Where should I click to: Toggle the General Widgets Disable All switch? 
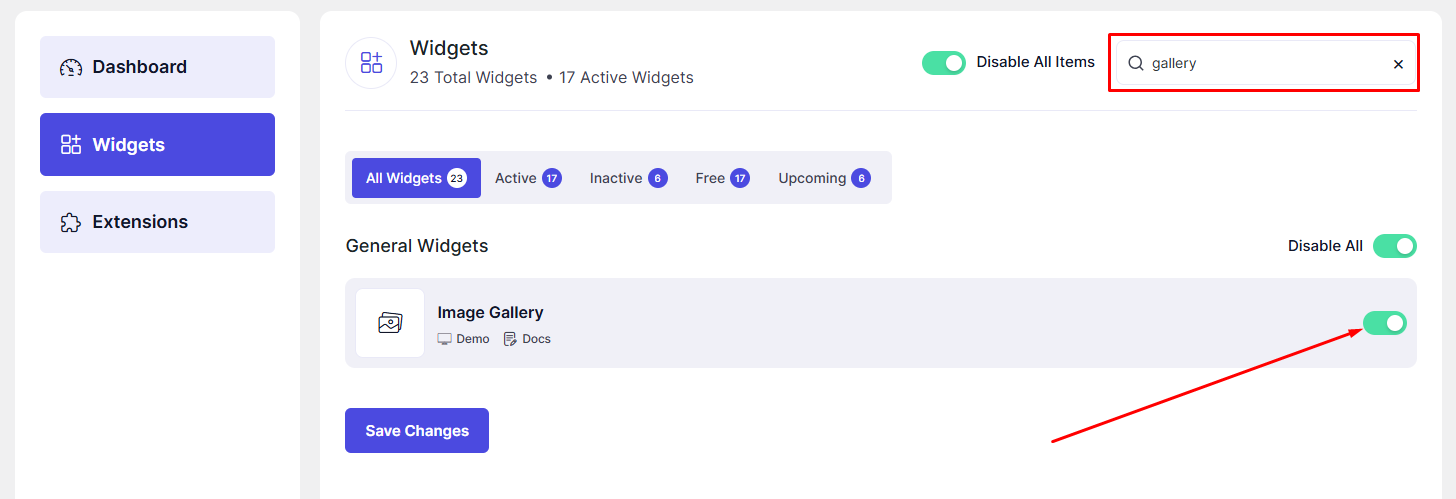pos(1394,246)
